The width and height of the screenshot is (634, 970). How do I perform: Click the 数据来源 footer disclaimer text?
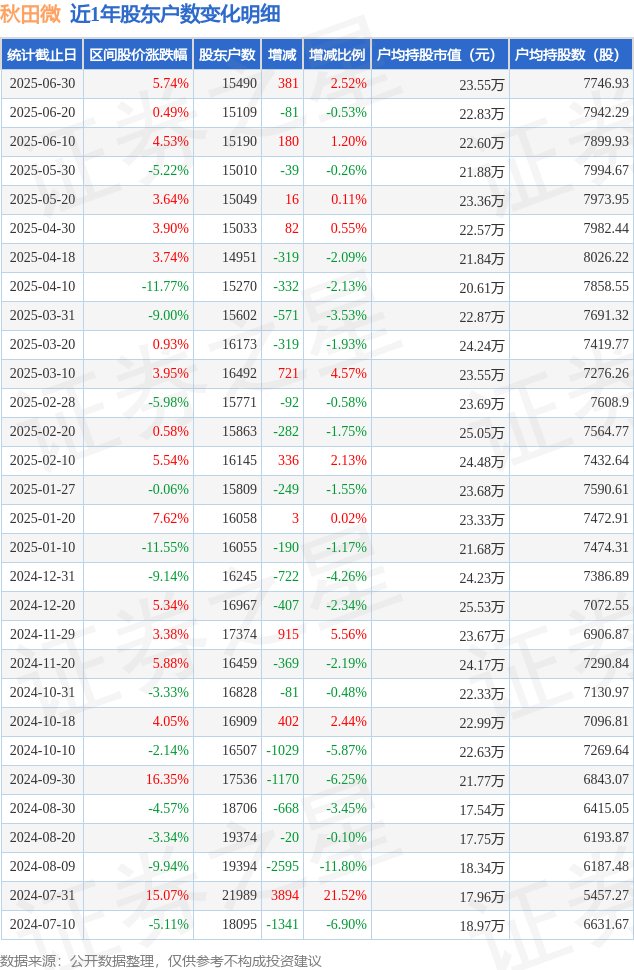tap(161, 961)
